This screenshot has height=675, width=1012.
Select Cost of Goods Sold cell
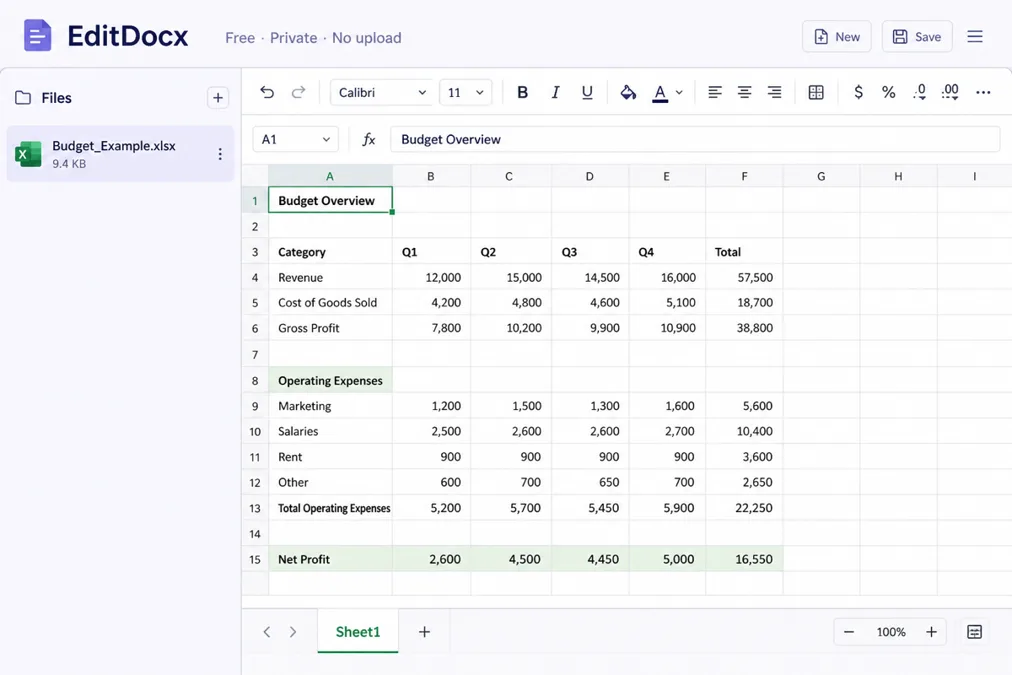tap(330, 303)
